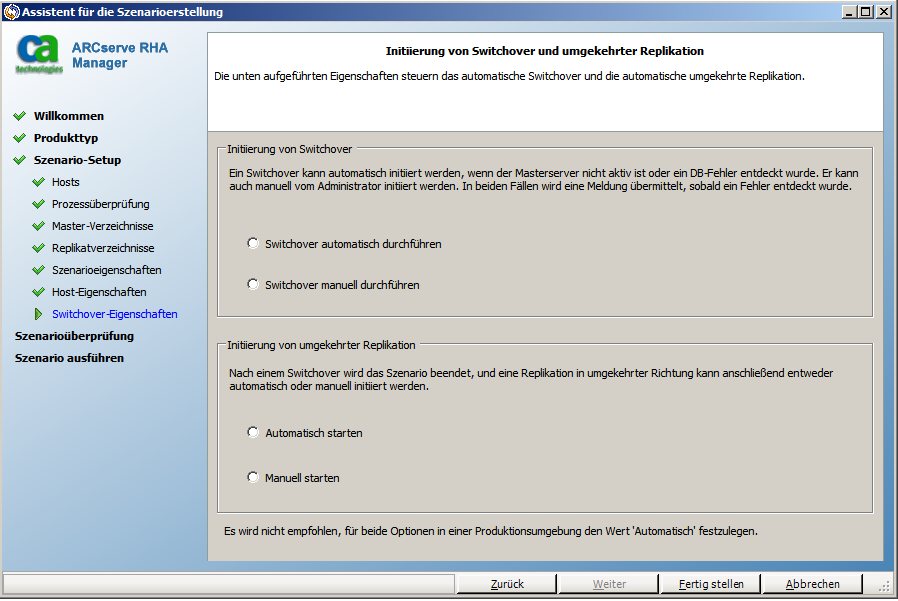898x601 pixels.
Task: Click the green checkmark beside Replikatverzeichnisse
Action: click(x=38, y=248)
